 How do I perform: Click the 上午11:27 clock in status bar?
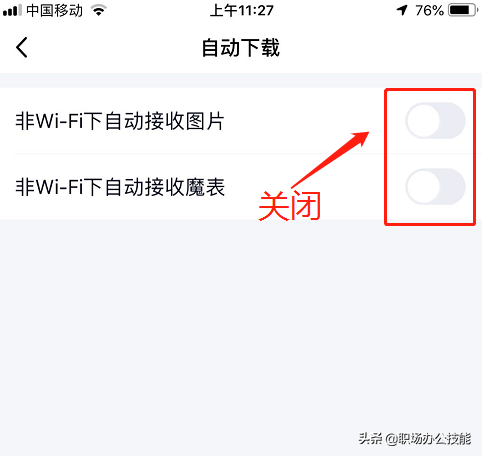(242, 11)
